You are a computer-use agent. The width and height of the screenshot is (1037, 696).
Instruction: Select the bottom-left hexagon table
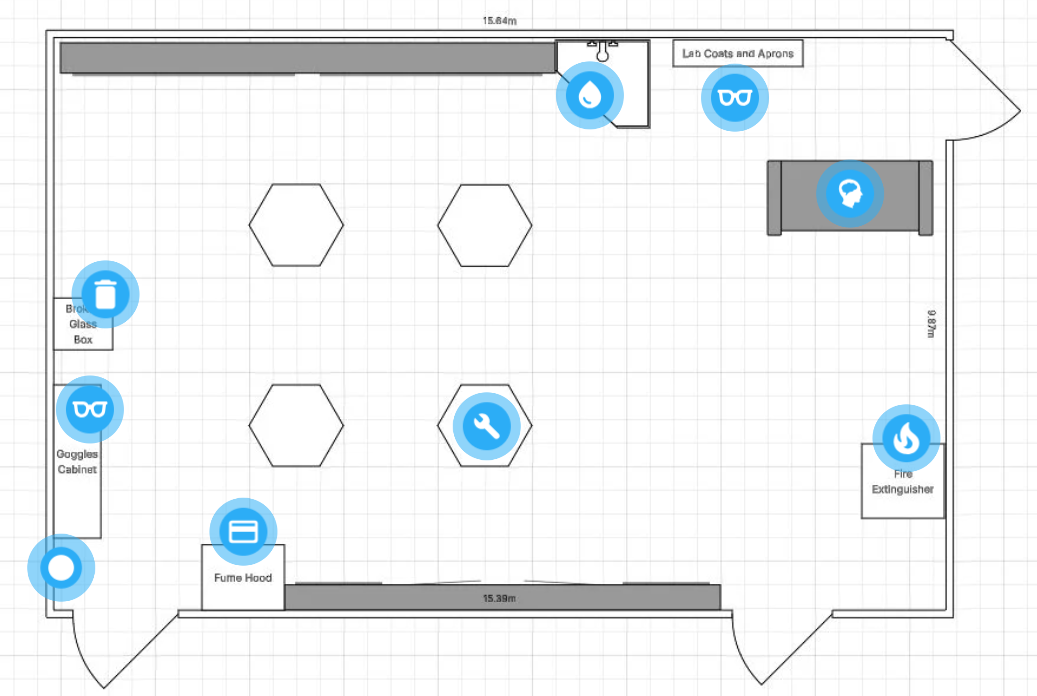296,425
